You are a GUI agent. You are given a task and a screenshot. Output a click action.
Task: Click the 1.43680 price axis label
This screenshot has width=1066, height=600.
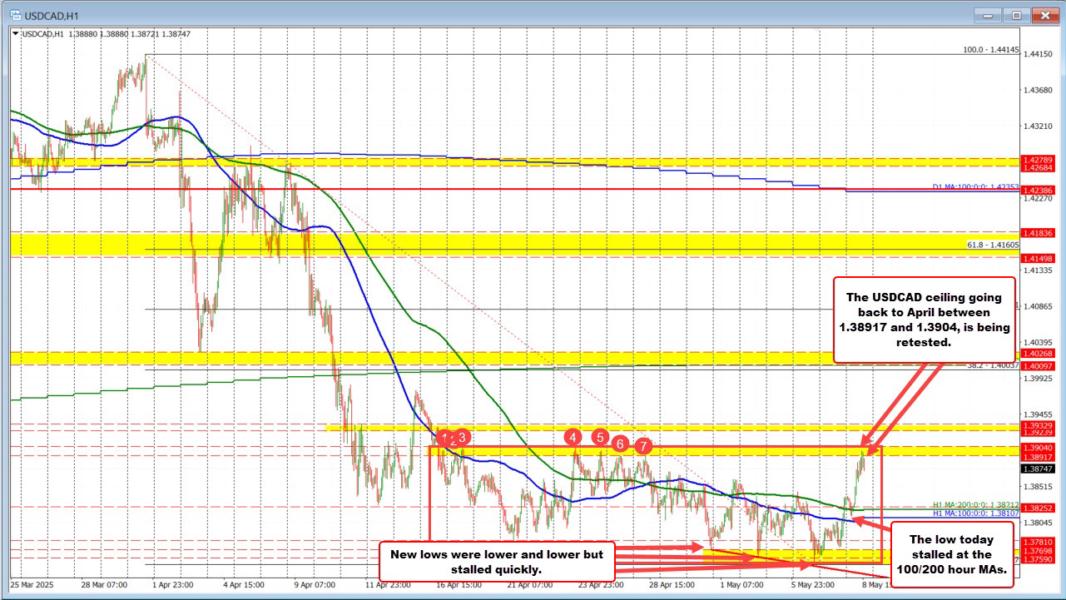tap(1038, 90)
